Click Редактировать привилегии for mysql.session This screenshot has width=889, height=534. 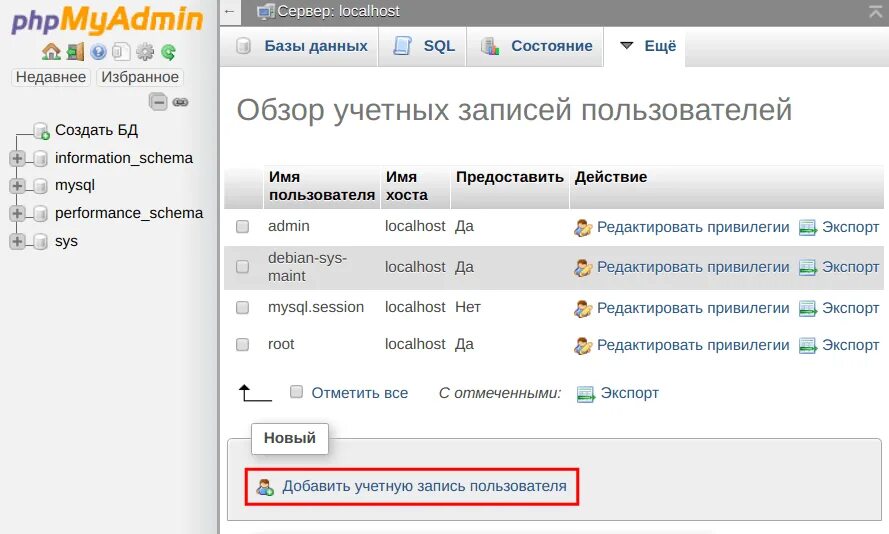(x=693, y=308)
